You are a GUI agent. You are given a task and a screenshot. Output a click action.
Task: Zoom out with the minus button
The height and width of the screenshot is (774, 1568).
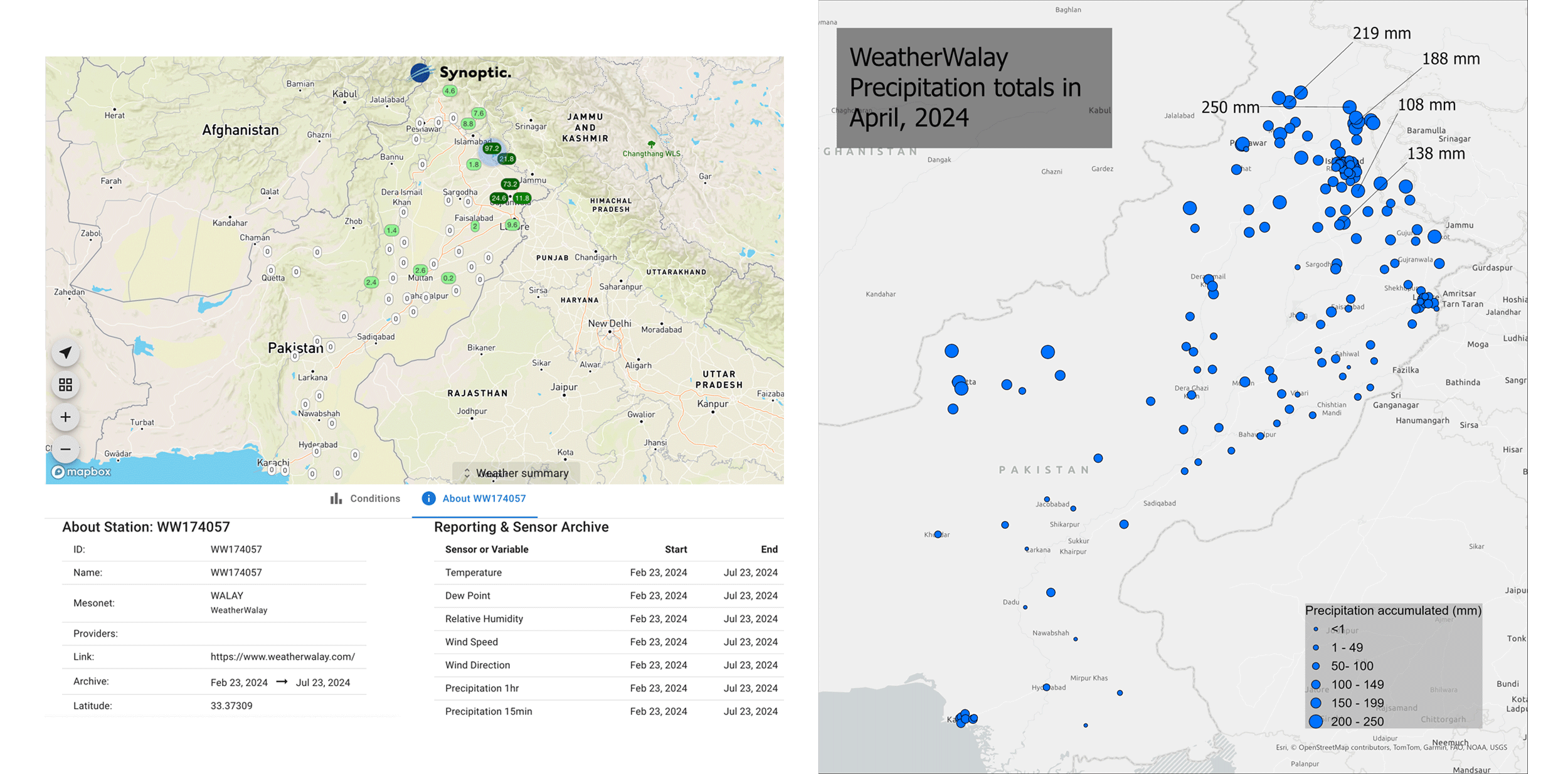(x=65, y=449)
